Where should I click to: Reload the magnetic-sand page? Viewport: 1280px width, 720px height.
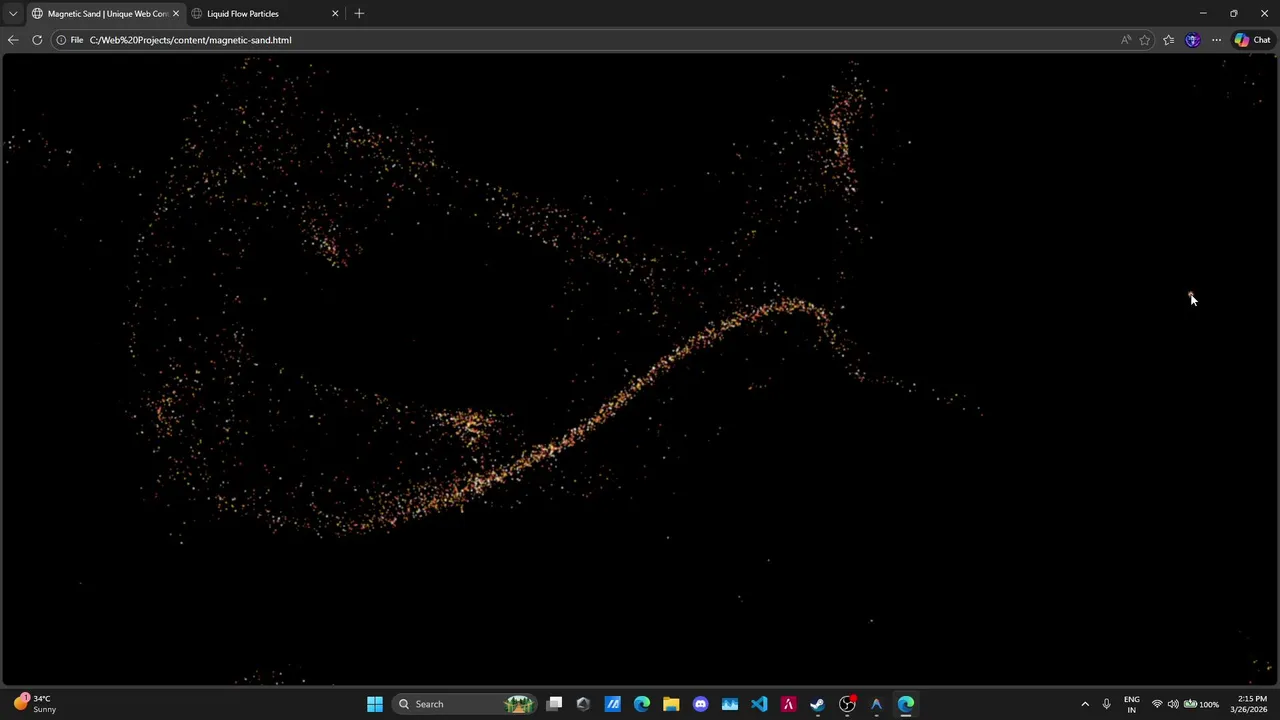tap(37, 40)
